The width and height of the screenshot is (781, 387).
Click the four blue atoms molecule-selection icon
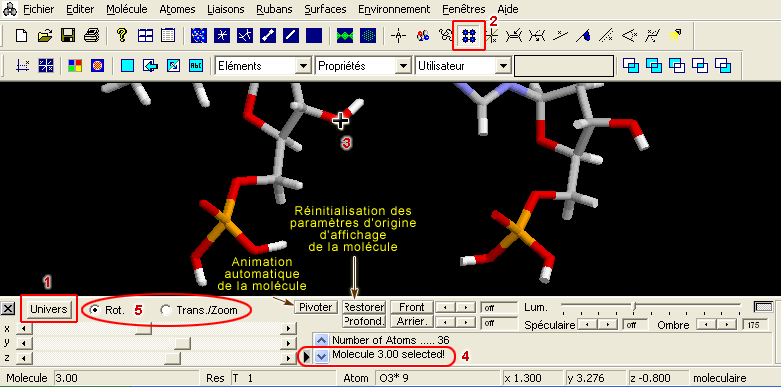pos(469,35)
